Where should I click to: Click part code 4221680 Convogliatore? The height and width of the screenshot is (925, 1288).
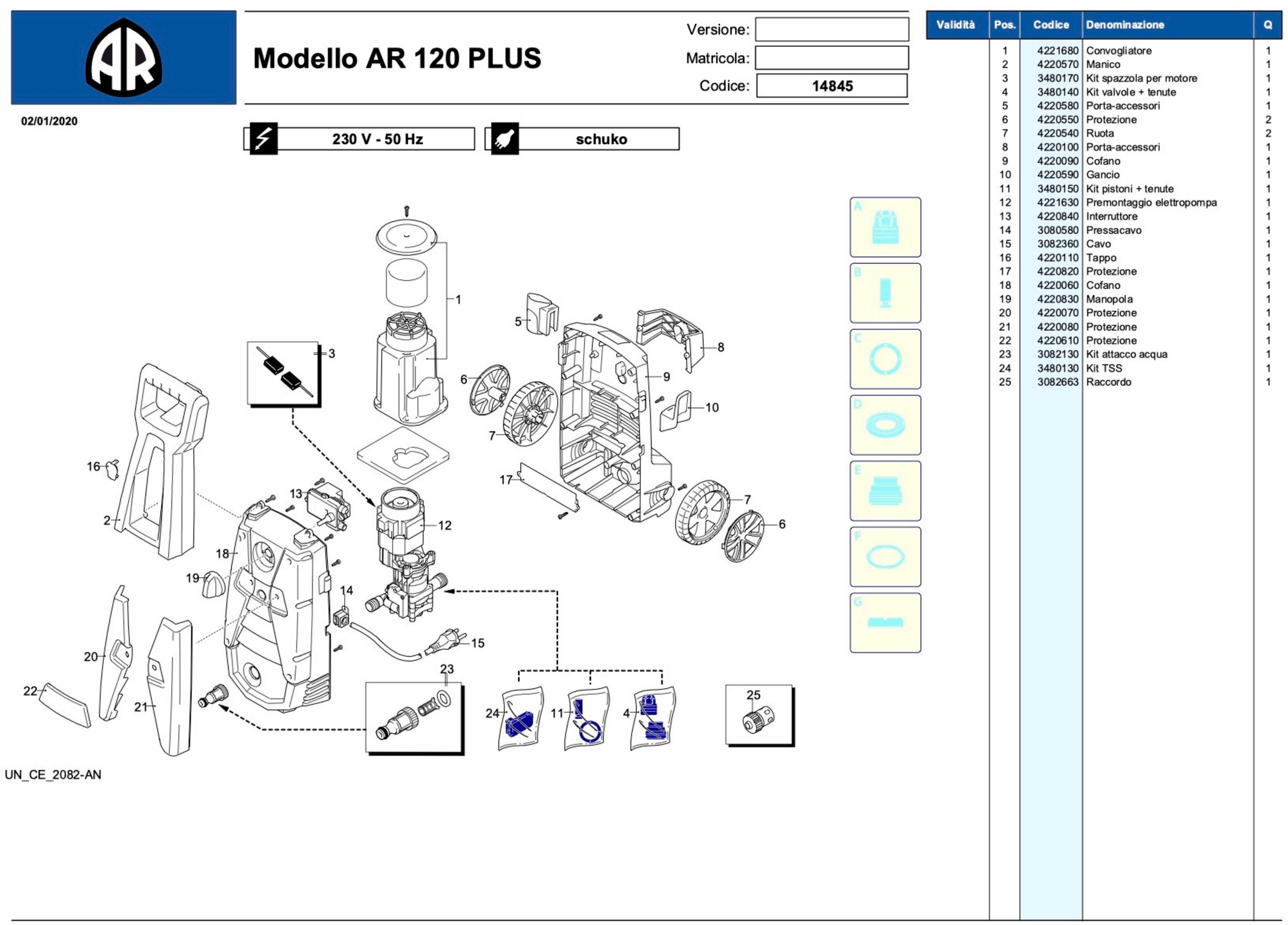click(1057, 50)
